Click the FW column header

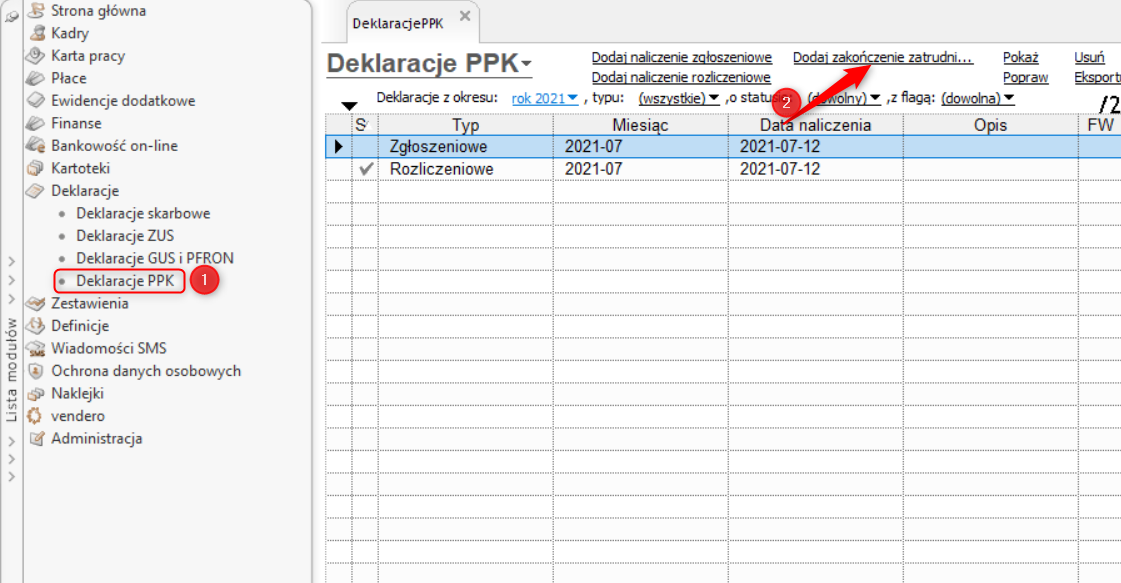click(x=1100, y=125)
